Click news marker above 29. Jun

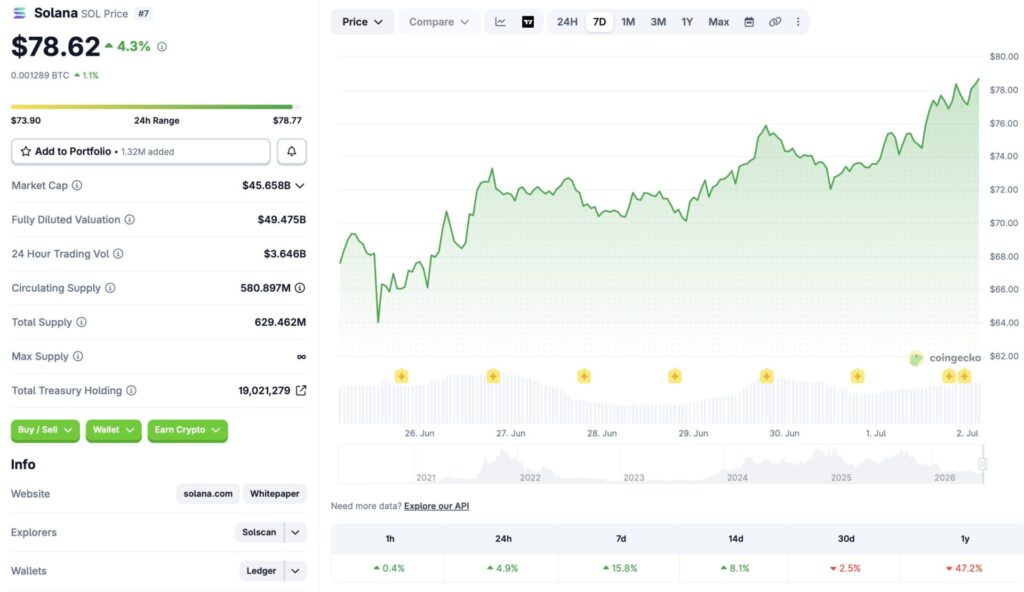pyautogui.click(x=675, y=376)
